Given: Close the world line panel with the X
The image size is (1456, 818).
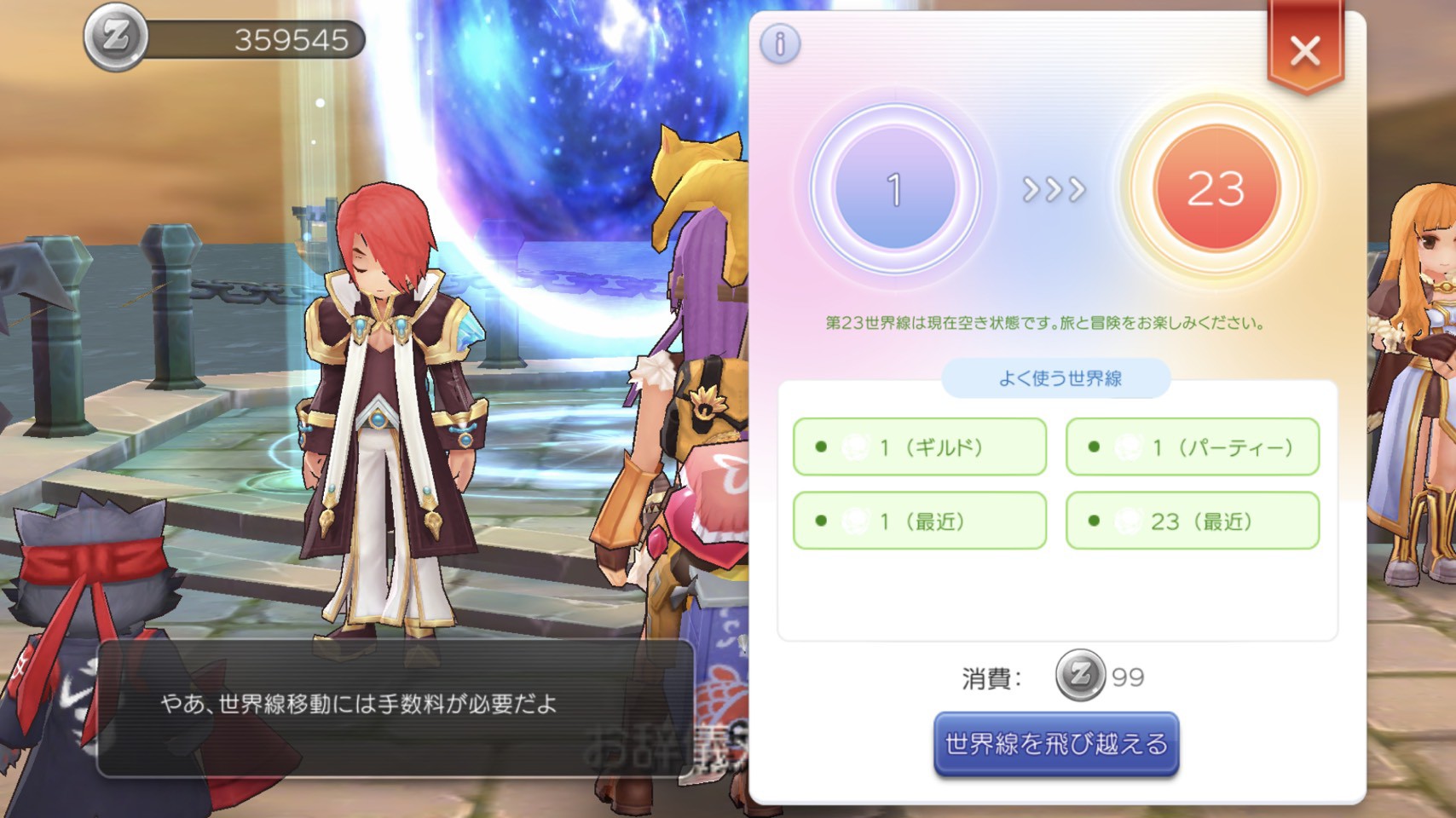Looking at the screenshot, I should click(1305, 49).
